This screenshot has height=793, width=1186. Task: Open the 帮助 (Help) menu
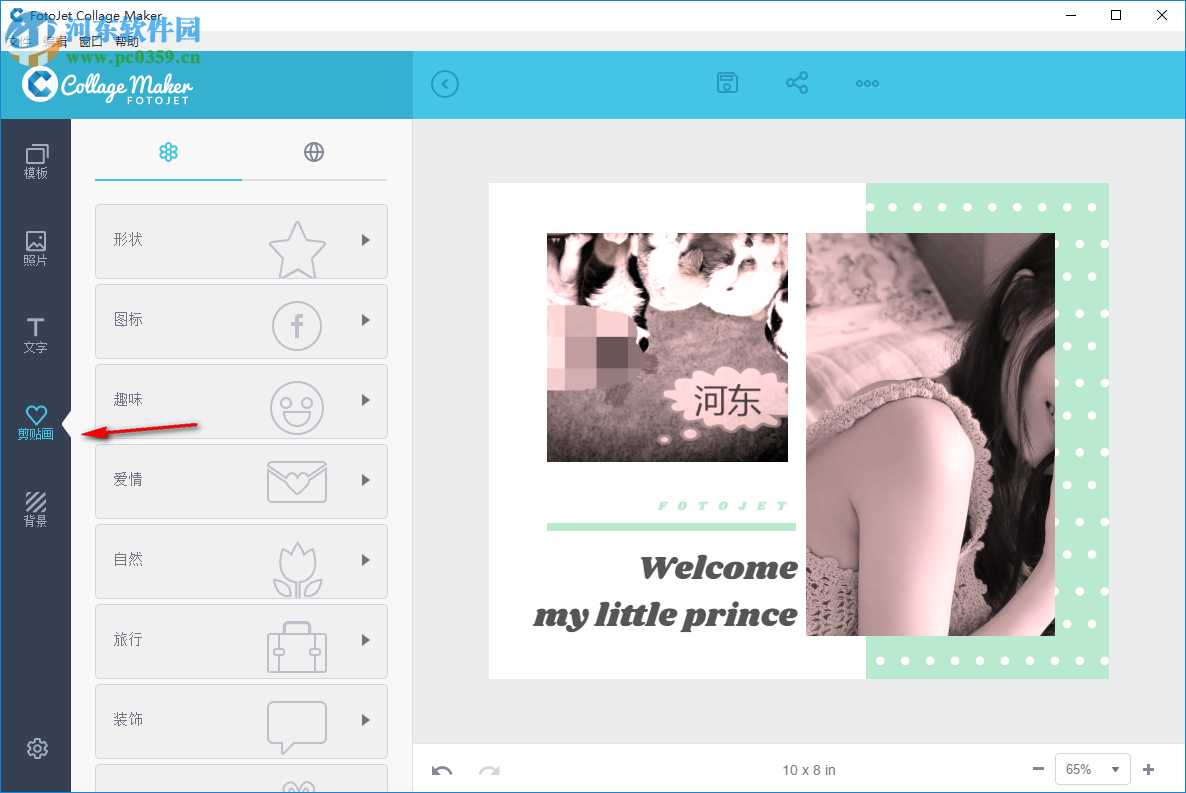tap(128, 41)
